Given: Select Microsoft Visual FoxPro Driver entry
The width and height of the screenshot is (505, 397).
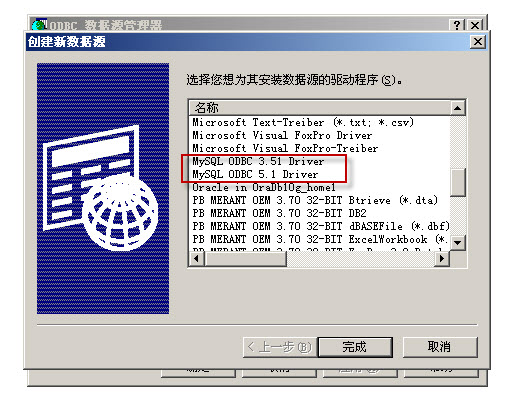Looking at the screenshot, I should click(282, 135).
